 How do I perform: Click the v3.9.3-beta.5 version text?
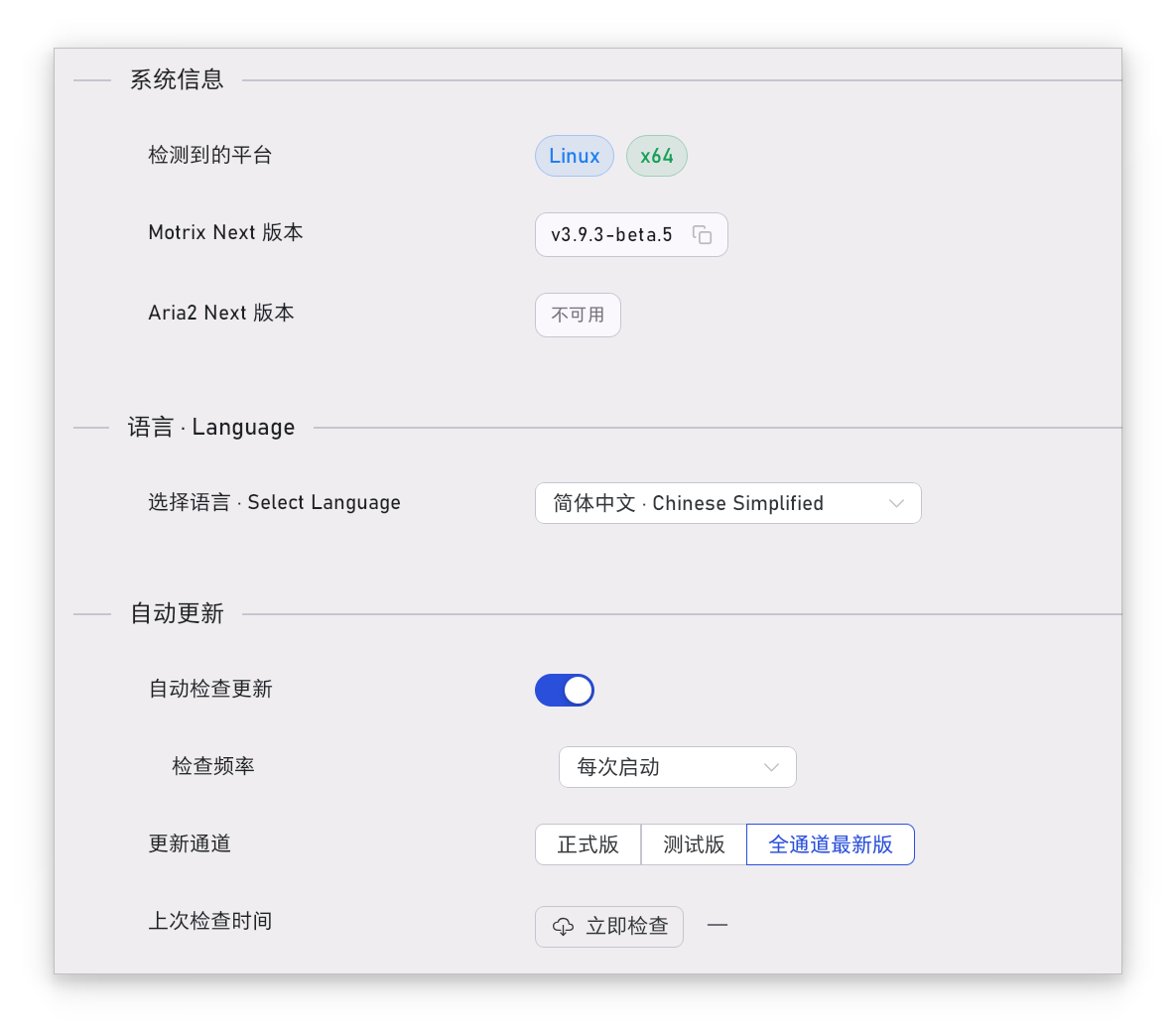click(611, 235)
